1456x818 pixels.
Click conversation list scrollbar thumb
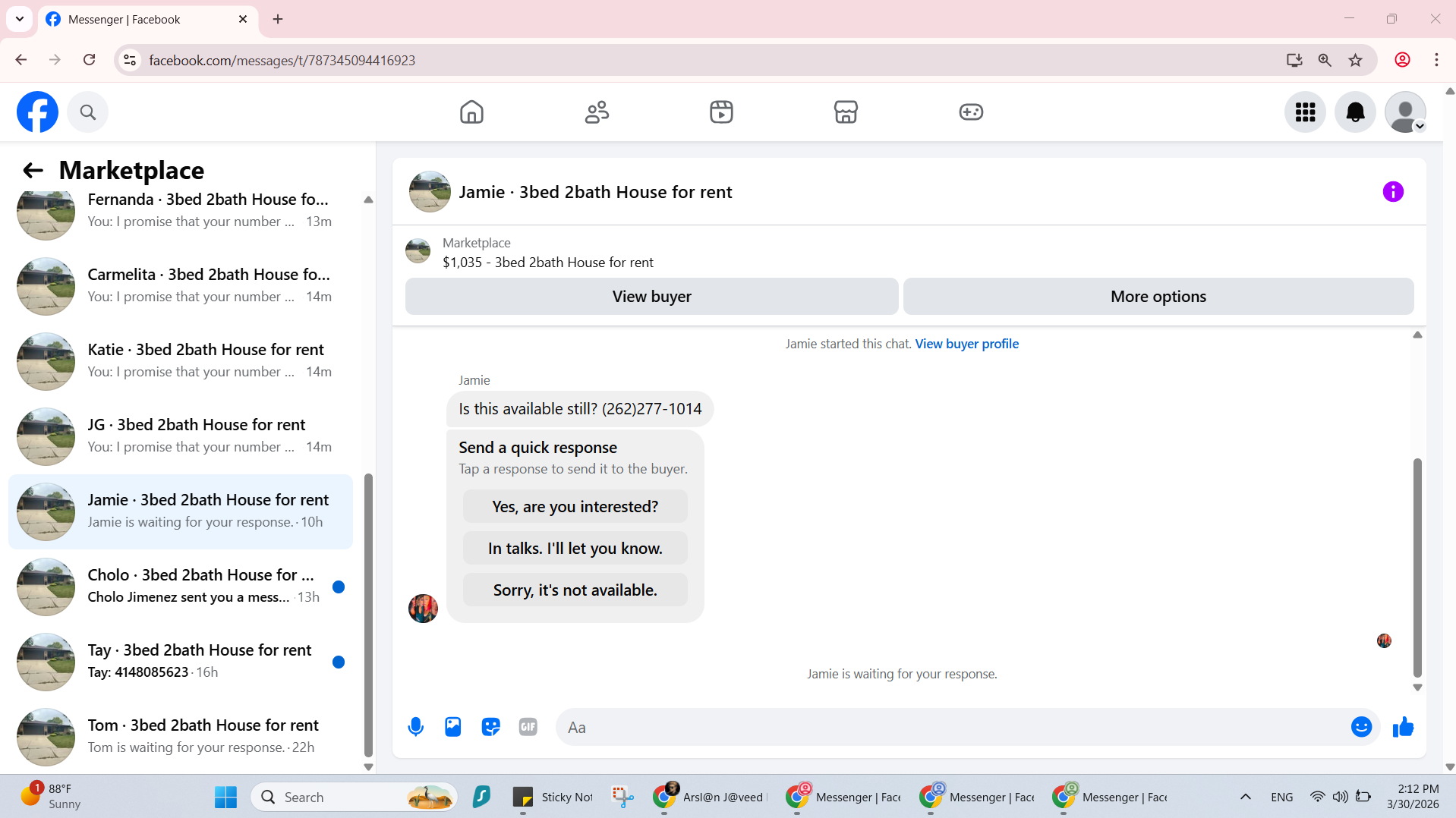[368, 615]
